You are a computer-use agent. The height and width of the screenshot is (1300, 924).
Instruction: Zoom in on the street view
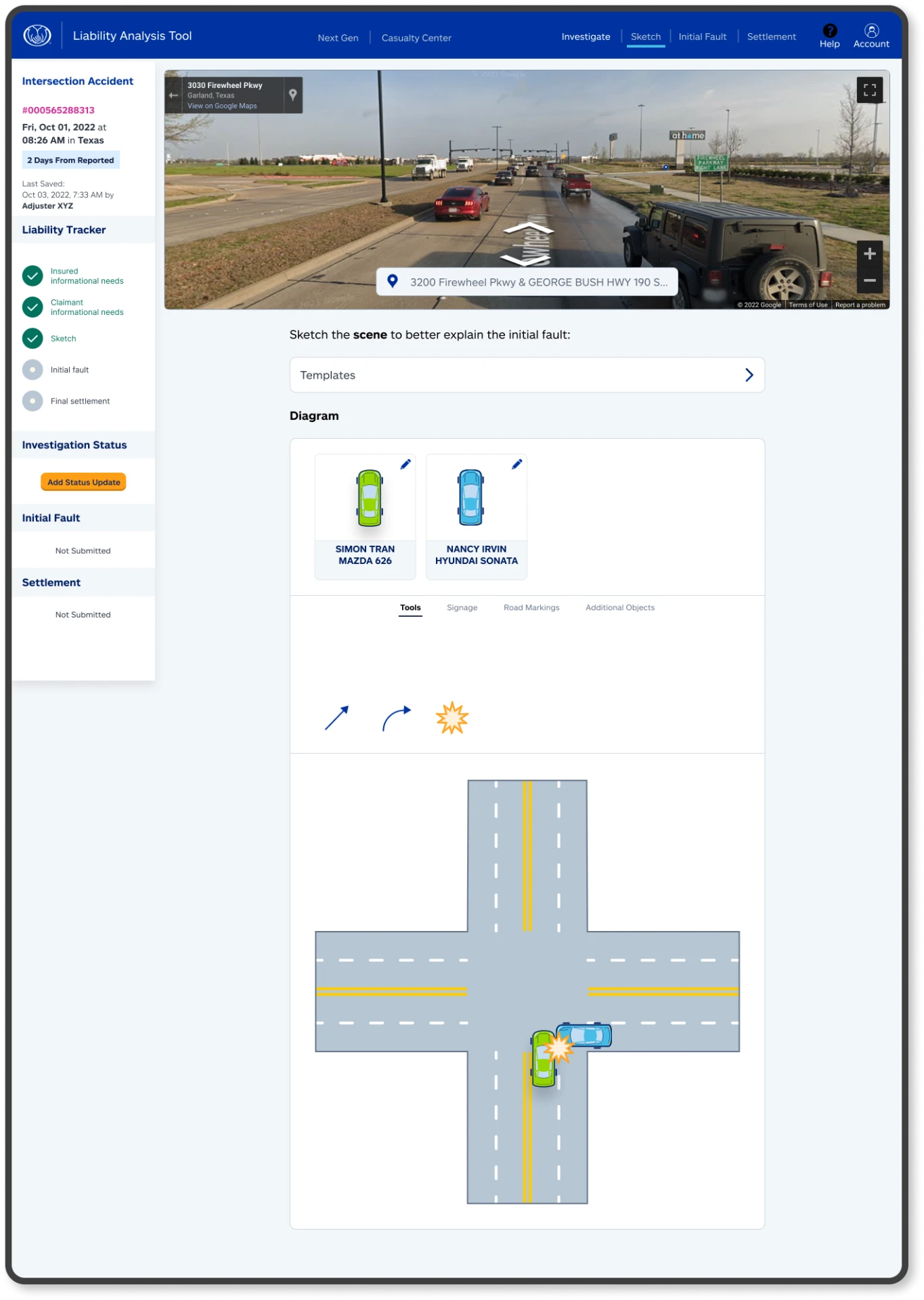(869, 254)
